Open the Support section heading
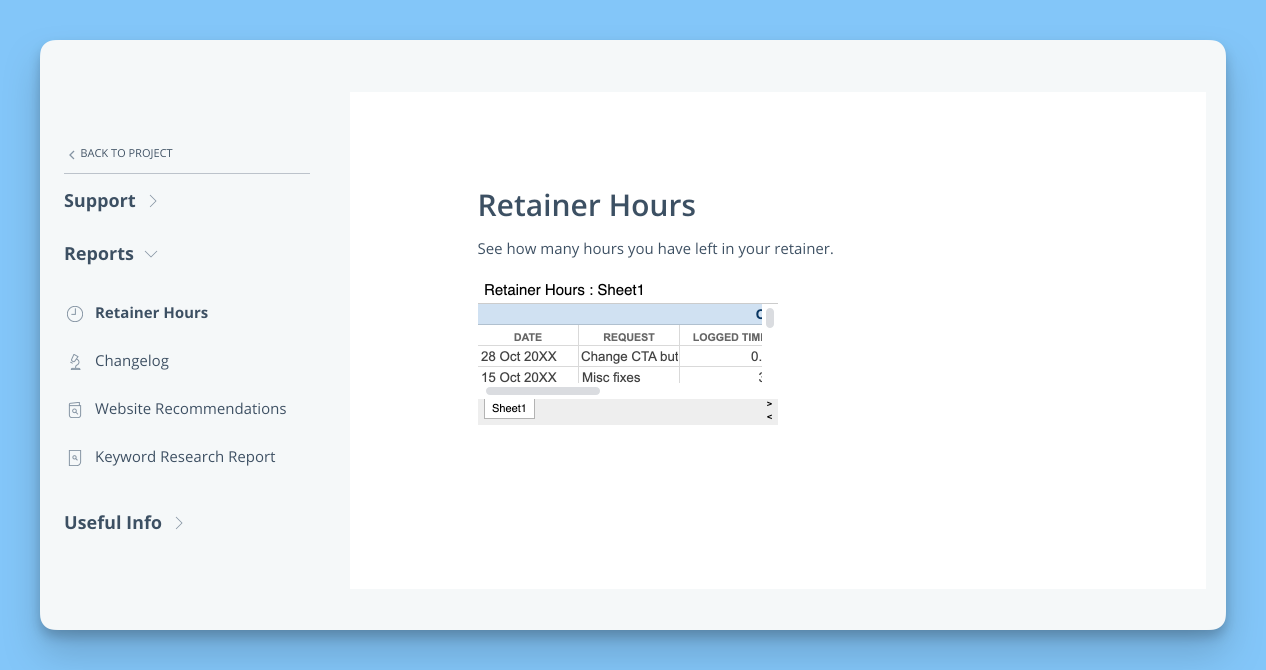This screenshot has height=670, width=1266. click(x=99, y=201)
